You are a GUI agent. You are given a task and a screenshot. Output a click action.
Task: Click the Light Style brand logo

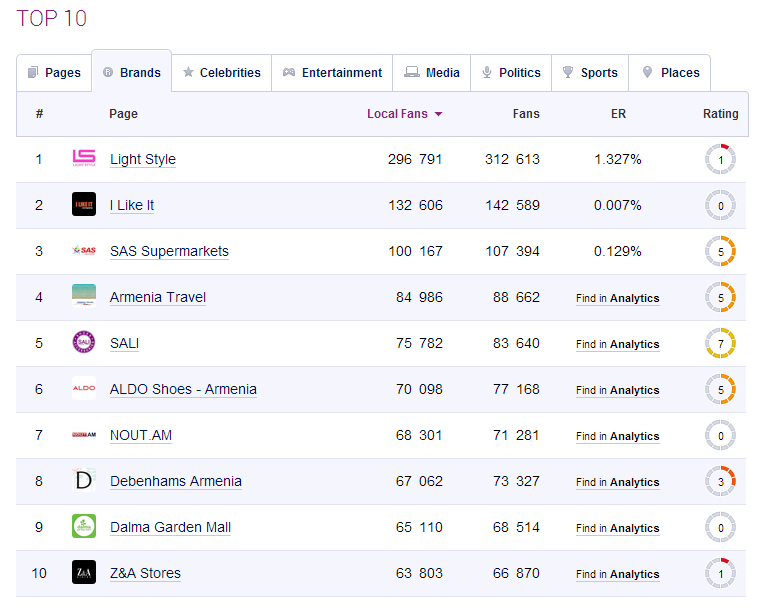(x=84, y=159)
